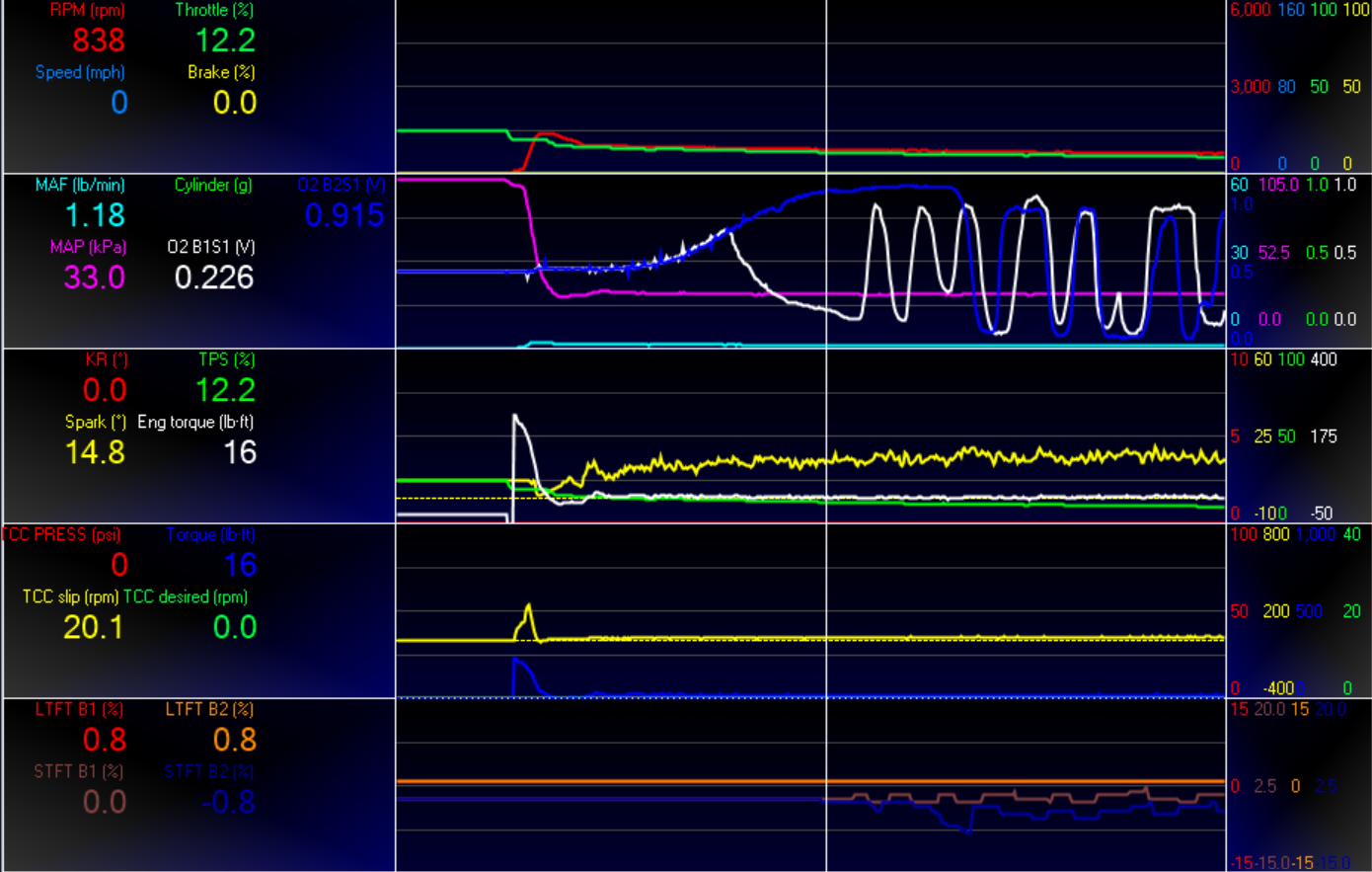This screenshot has height=872, width=1372.
Task: Click the 6,000 RPM axis scale label
Action: point(1250,10)
